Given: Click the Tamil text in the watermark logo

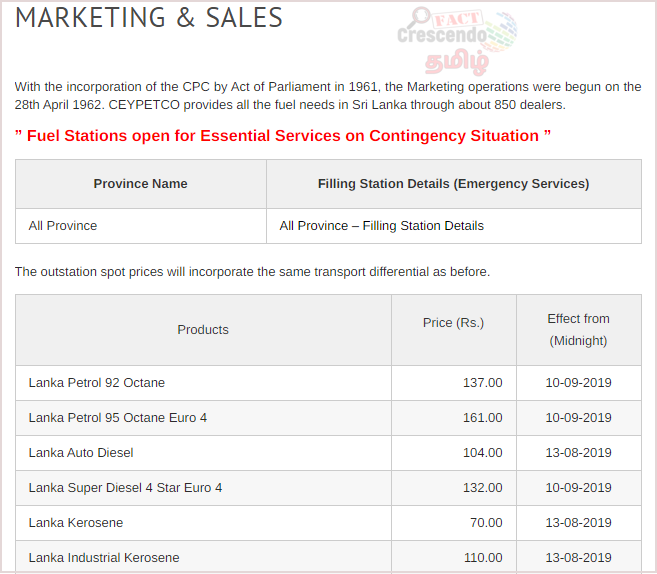Looking at the screenshot, I should (x=457, y=62).
